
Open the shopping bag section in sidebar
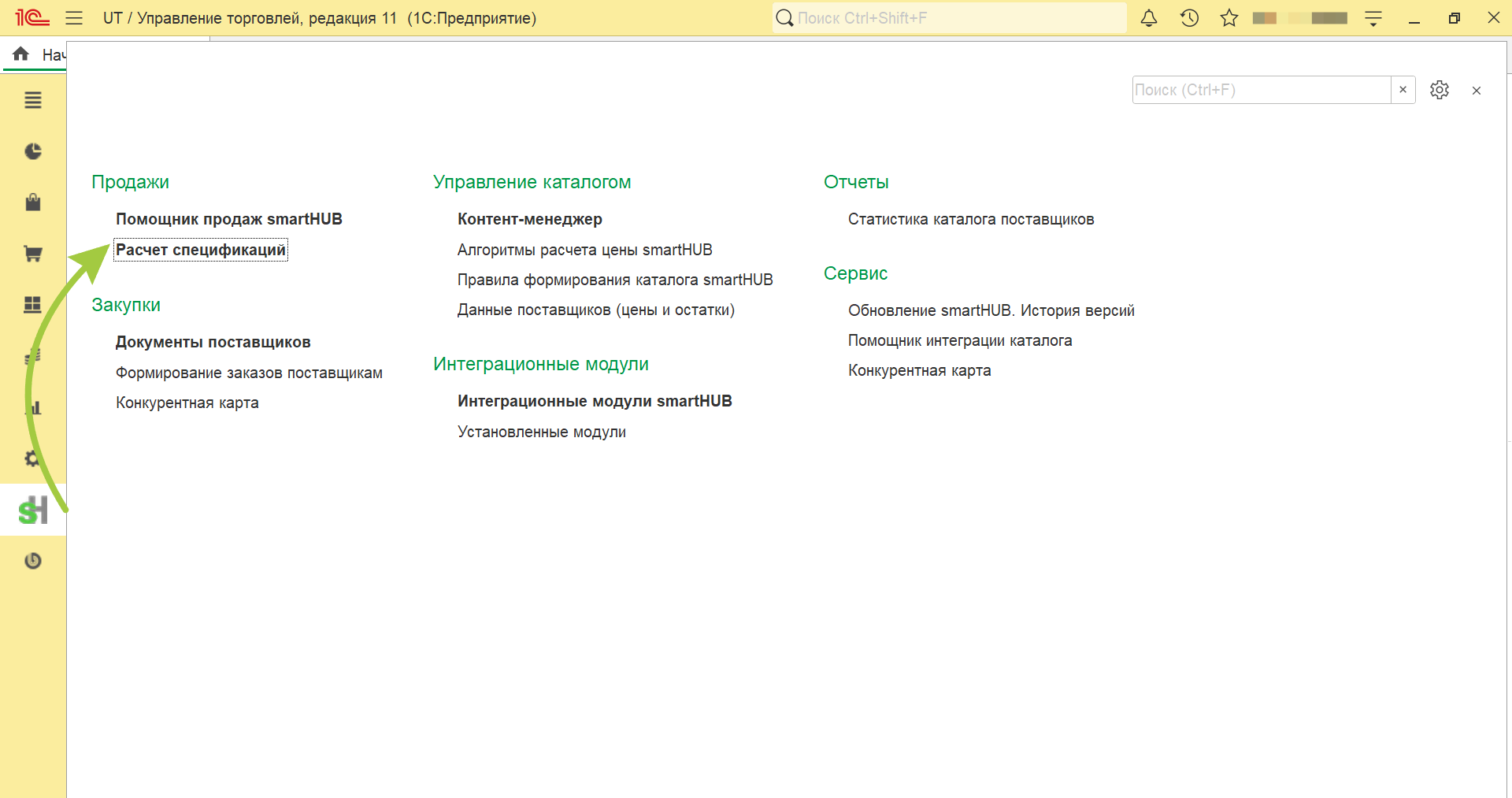pyautogui.click(x=33, y=202)
